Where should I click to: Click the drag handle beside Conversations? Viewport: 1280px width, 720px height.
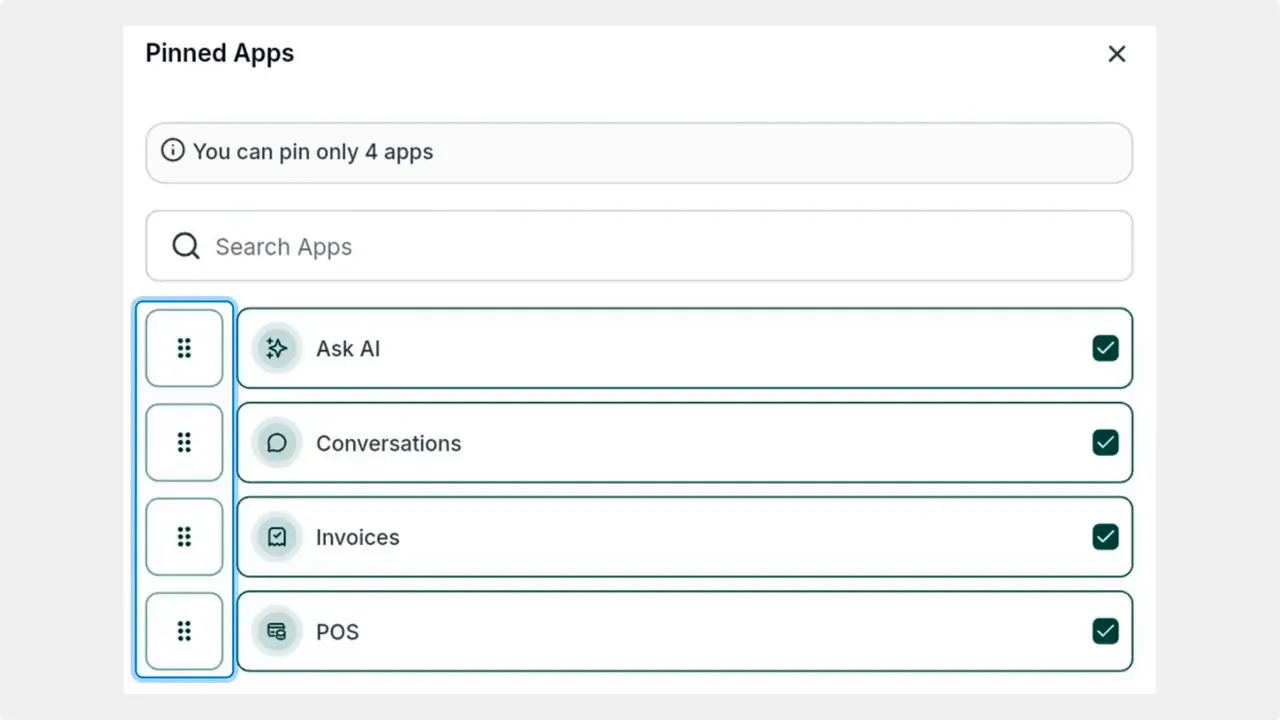[184, 442]
